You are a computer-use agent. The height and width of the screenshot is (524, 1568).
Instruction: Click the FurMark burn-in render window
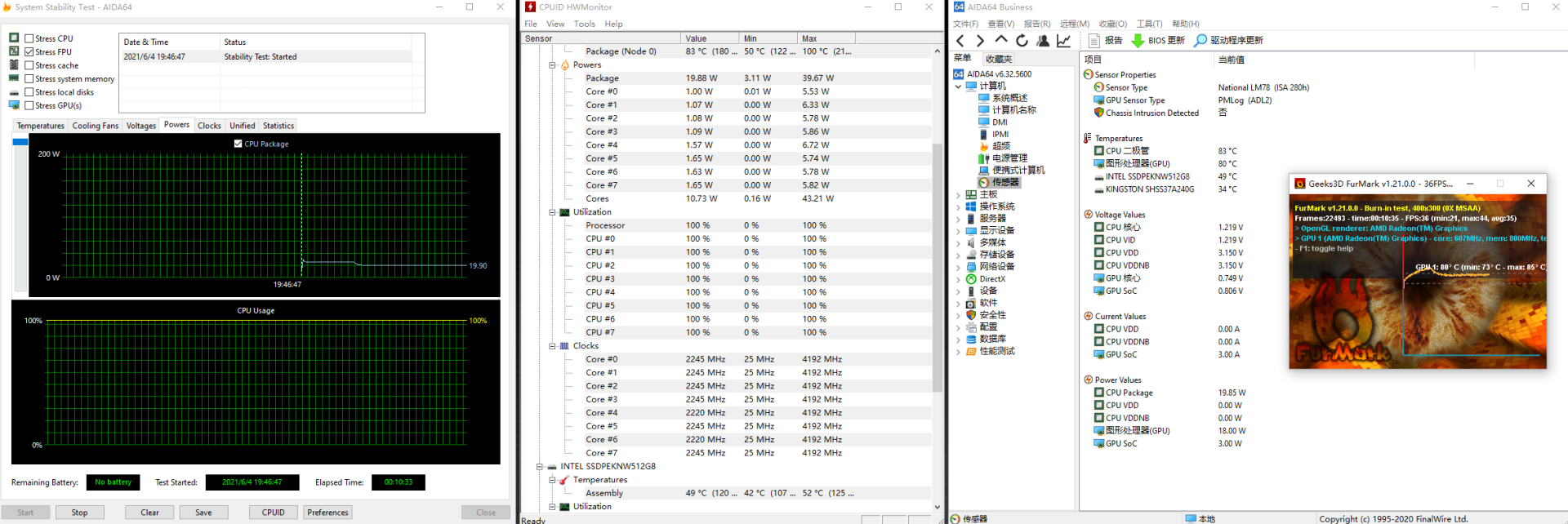(x=1418, y=281)
